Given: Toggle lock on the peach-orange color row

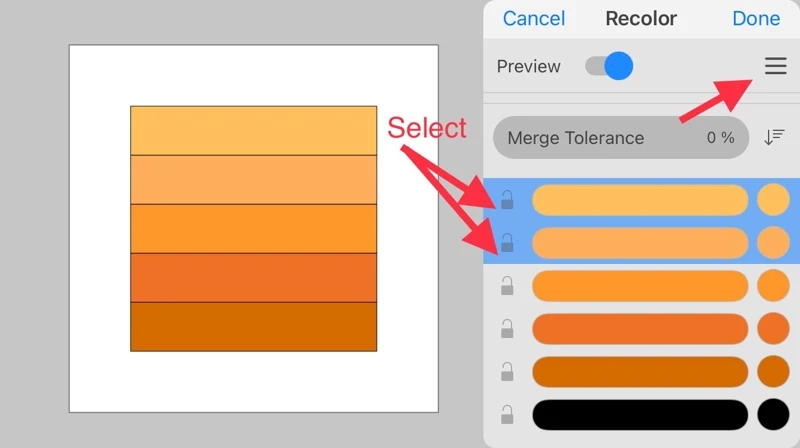Looking at the screenshot, I should [507, 243].
